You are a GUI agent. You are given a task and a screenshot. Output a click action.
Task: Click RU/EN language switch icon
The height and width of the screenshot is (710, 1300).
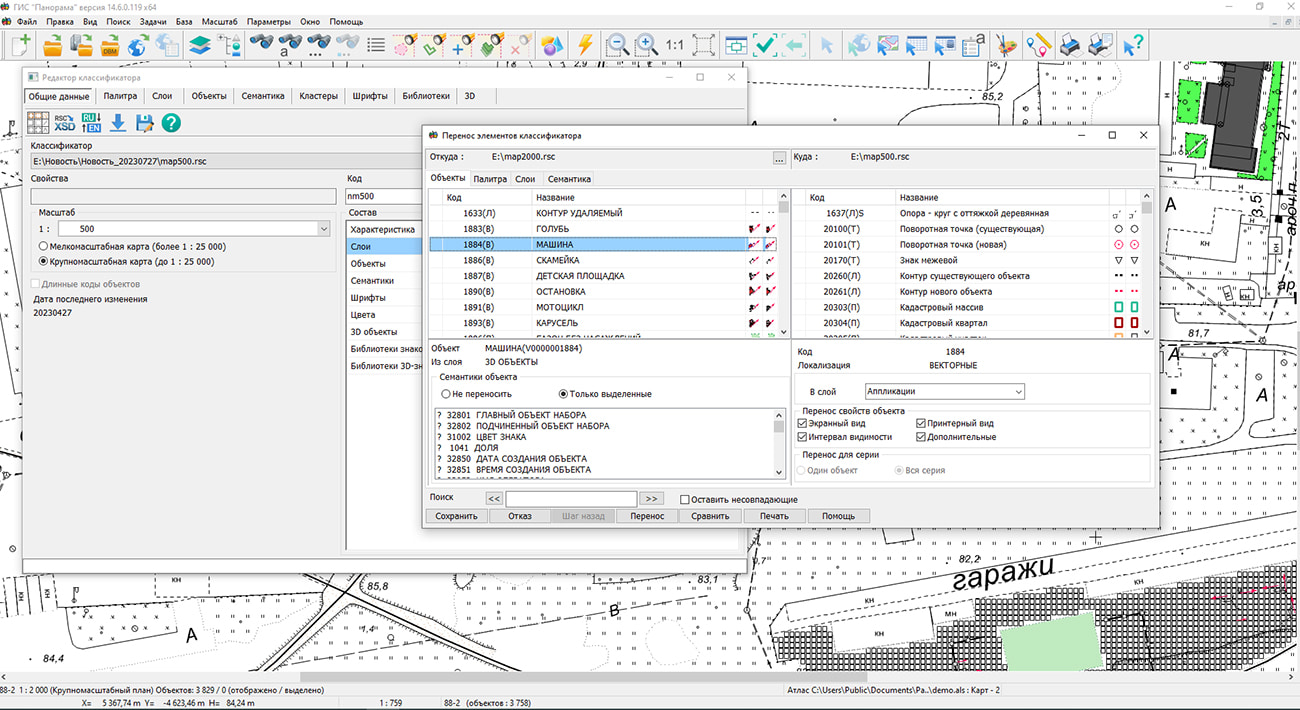91,123
